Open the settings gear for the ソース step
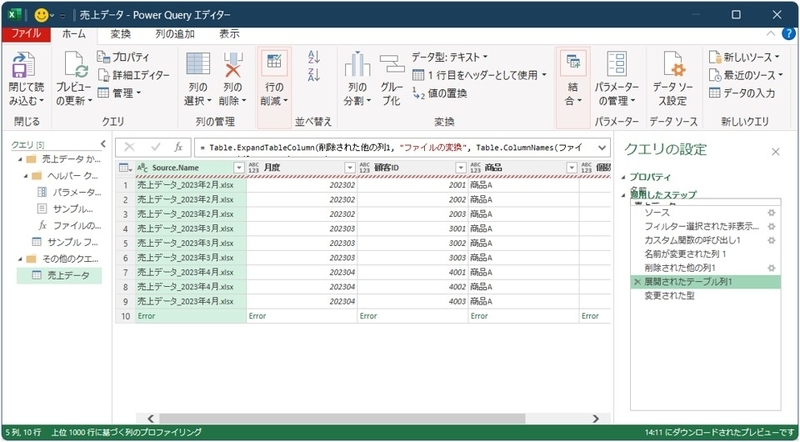Image resolution: width=800 pixels, height=442 pixels. point(771,212)
